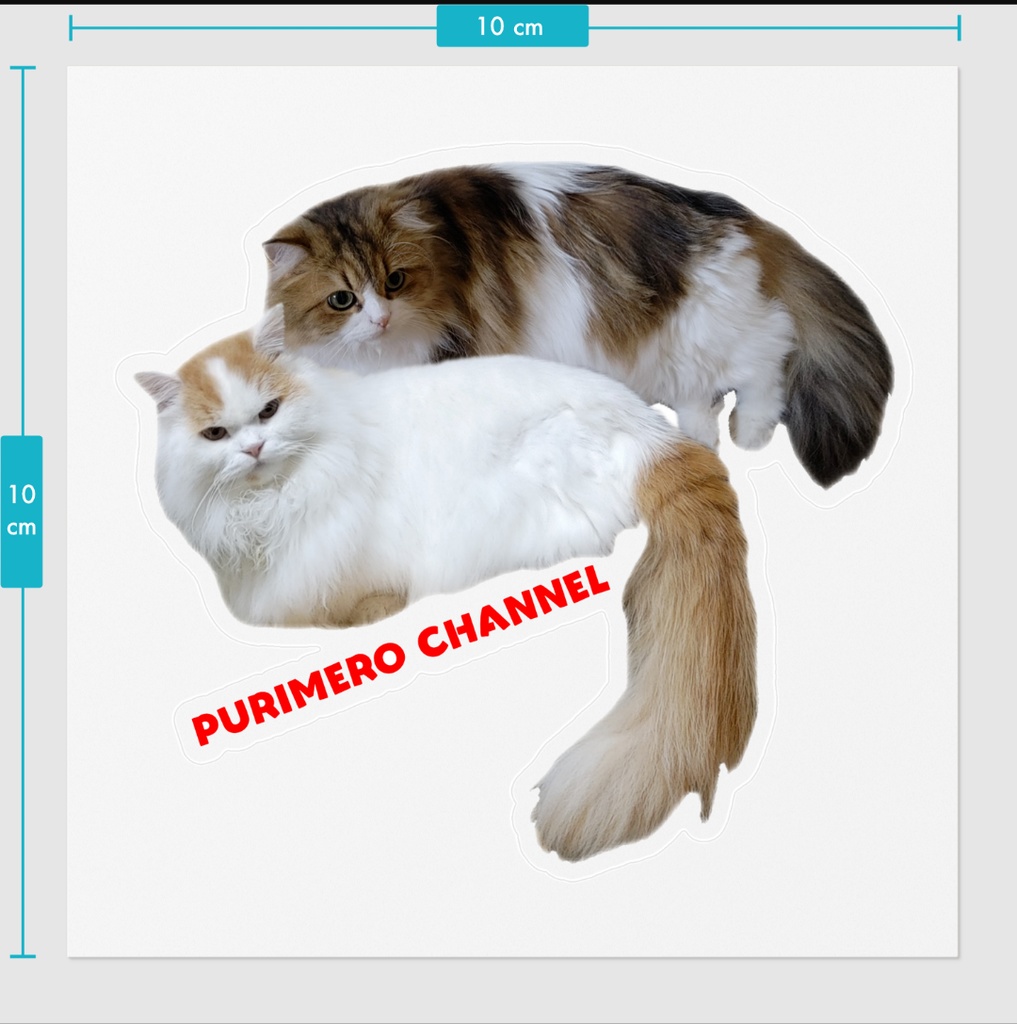Click the left 10 cm height label
Viewport: 1017px width, 1024px height.
coord(22,511)
